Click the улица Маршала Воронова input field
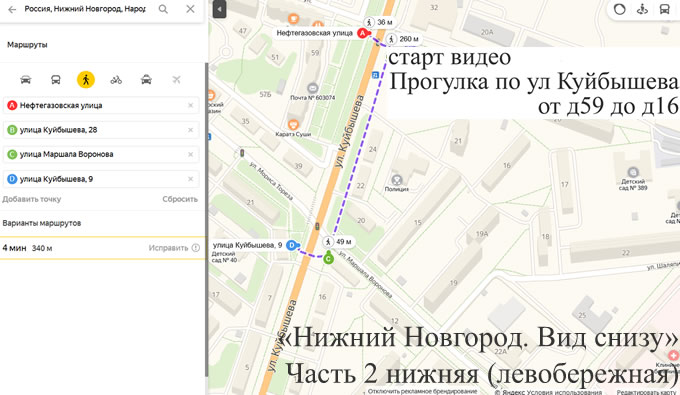The height and width of the screenshot is (395, 680). [x=101, y=154]
